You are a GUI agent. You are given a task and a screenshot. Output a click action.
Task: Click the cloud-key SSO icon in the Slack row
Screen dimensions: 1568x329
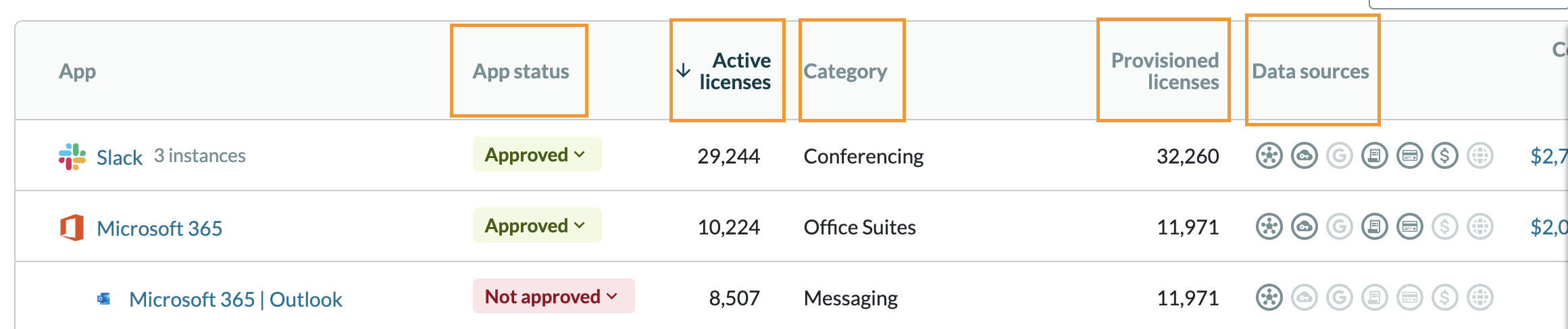pos(1304,156)
